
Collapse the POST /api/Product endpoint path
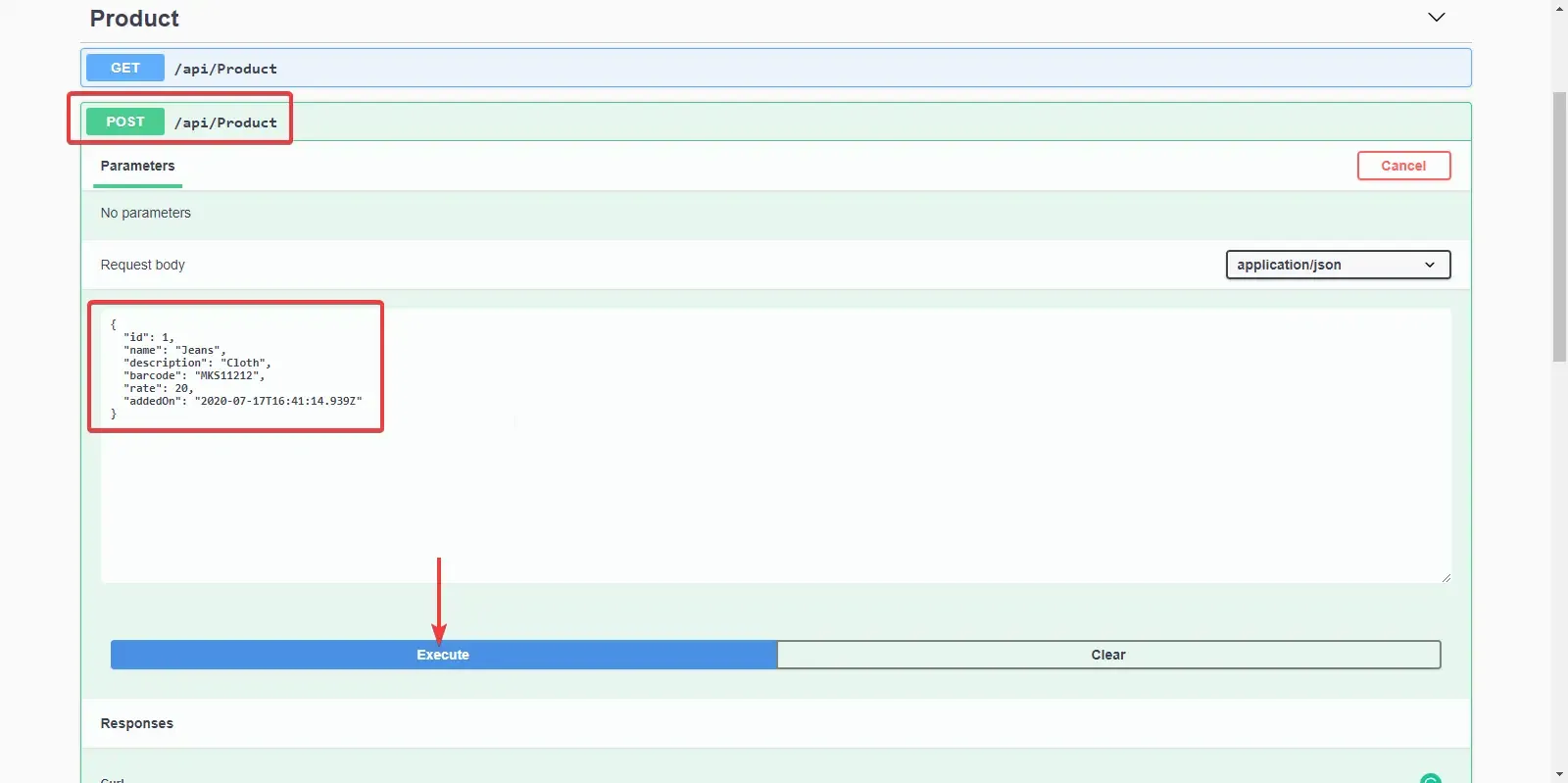pyautogui.click(x=225, y=122)
